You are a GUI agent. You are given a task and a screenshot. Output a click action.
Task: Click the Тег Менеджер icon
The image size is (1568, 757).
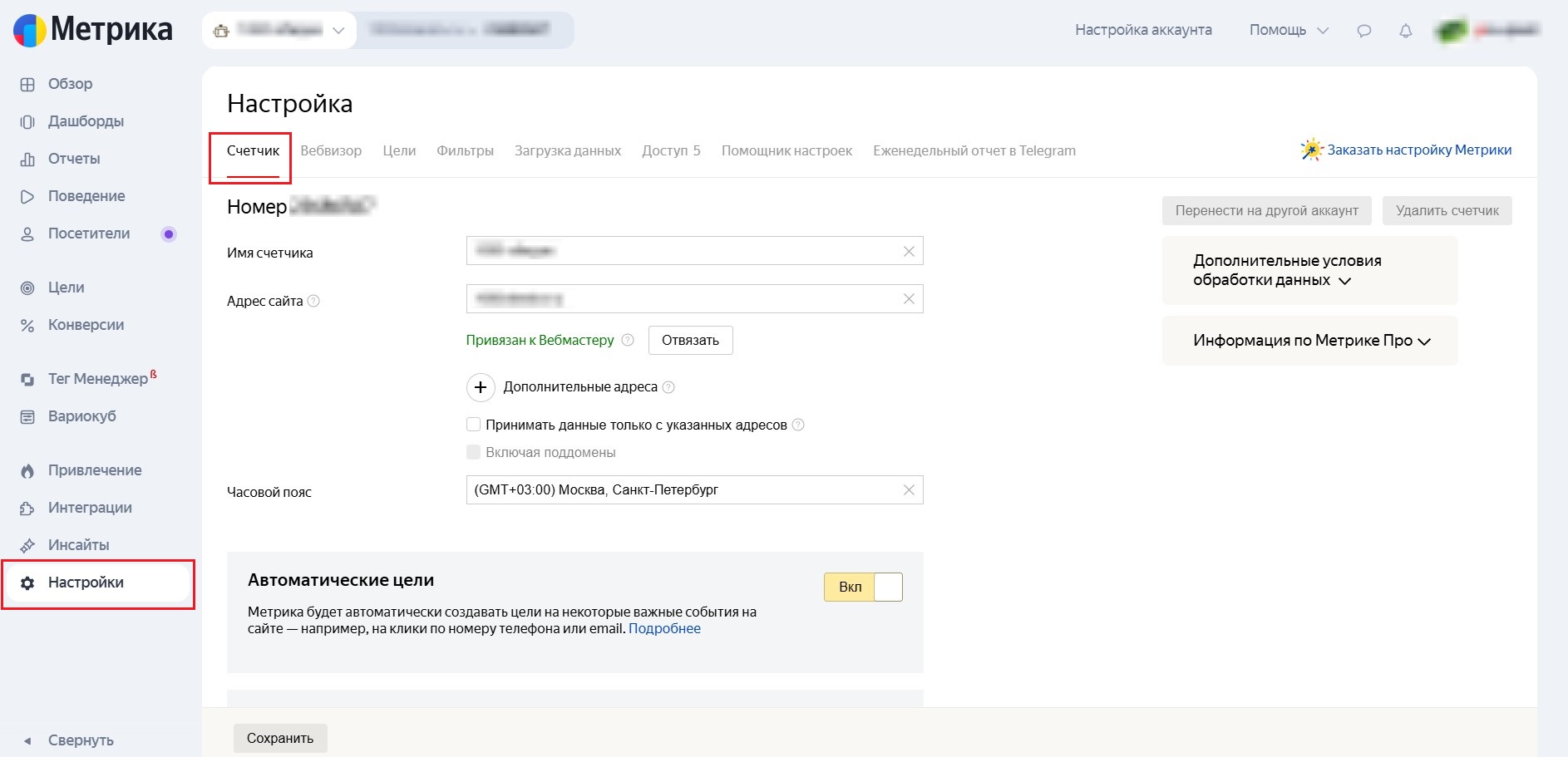click(x=27, y=380)
